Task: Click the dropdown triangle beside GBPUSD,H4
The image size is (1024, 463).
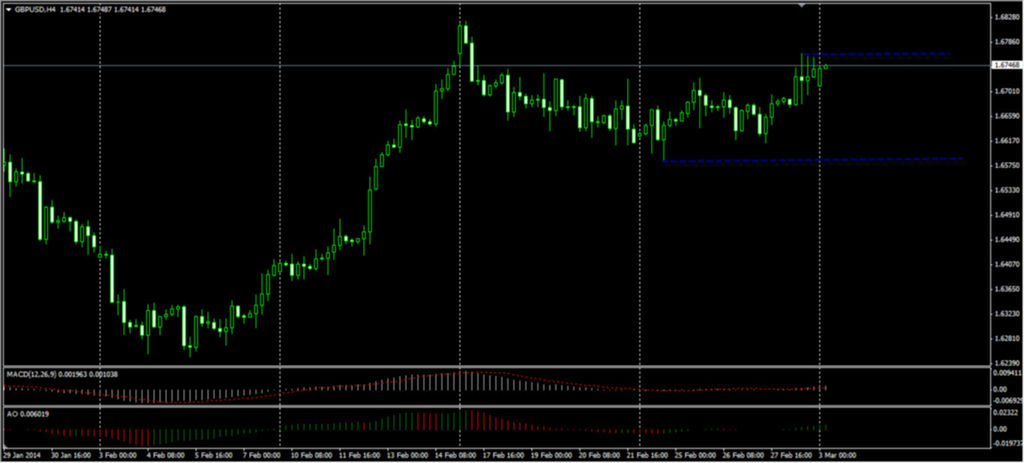Action: [9, 9]
